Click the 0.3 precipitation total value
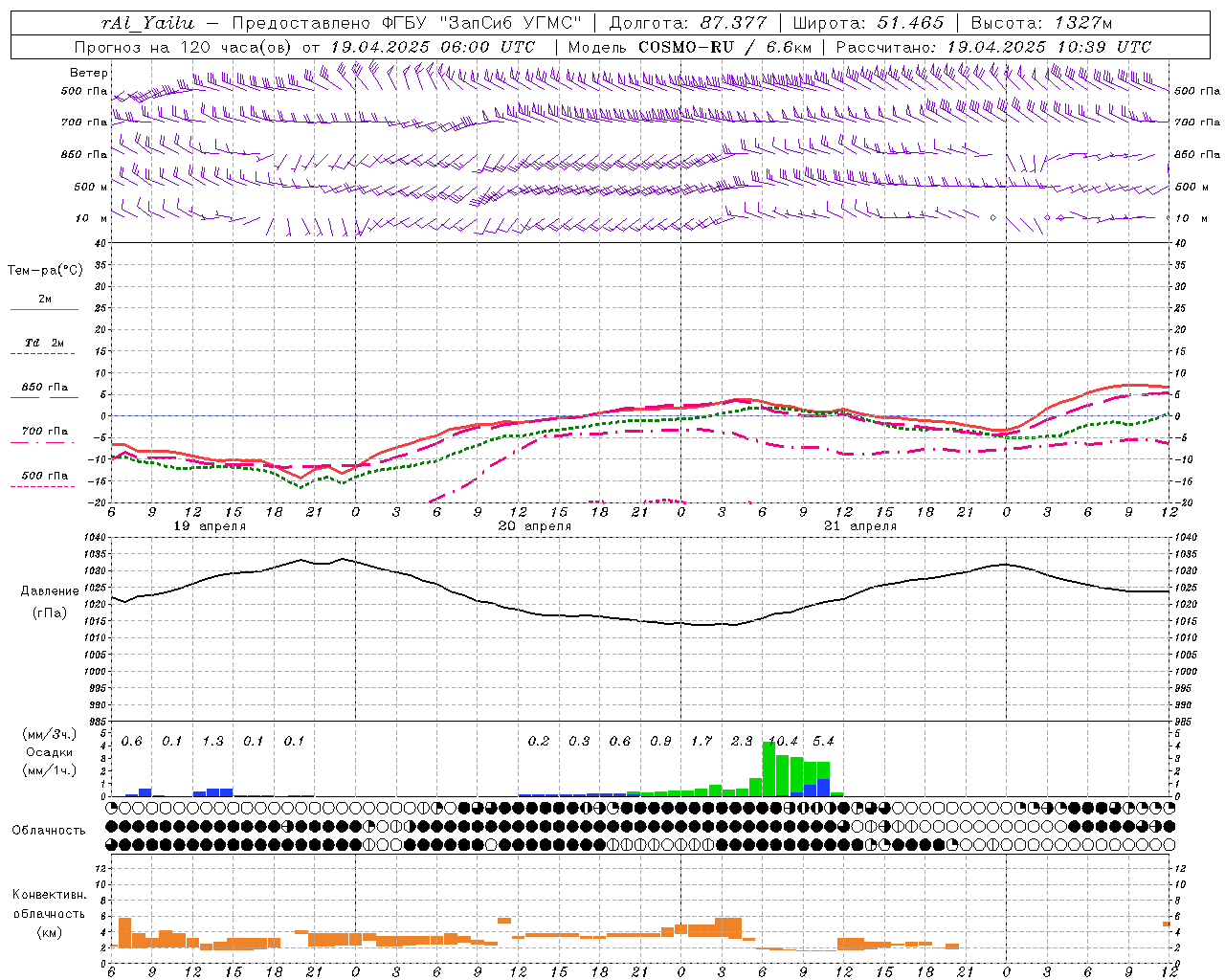The width and height of the screenshot is (1225, 980). [579, 742]
